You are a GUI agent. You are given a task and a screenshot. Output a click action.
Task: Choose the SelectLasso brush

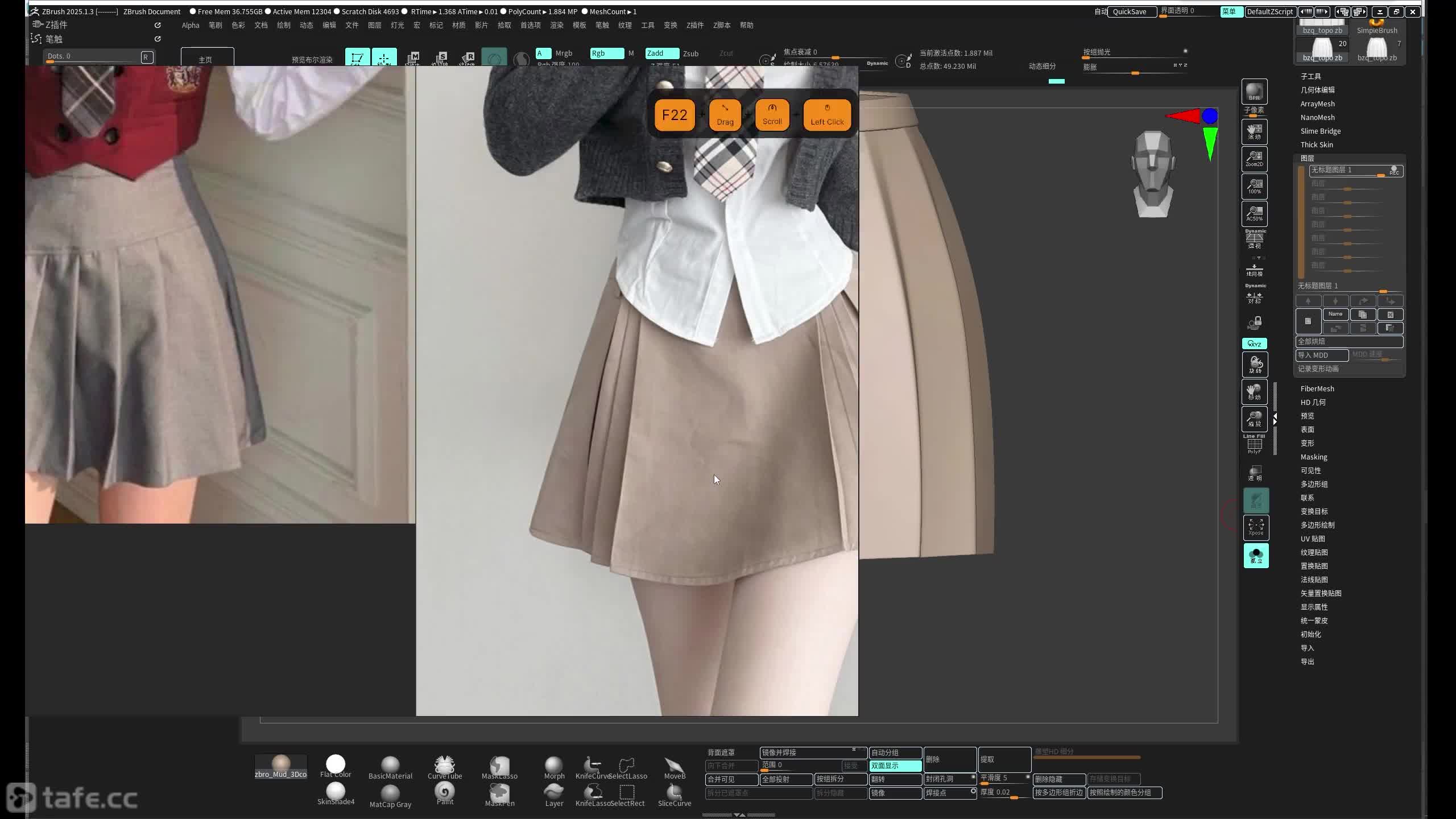[627, 767]
